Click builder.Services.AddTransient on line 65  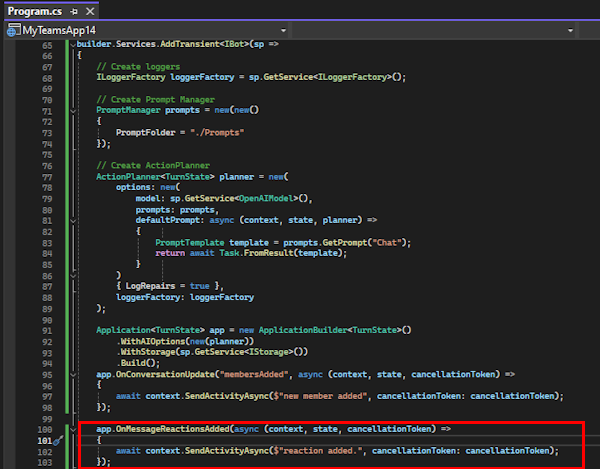[148, 44]
